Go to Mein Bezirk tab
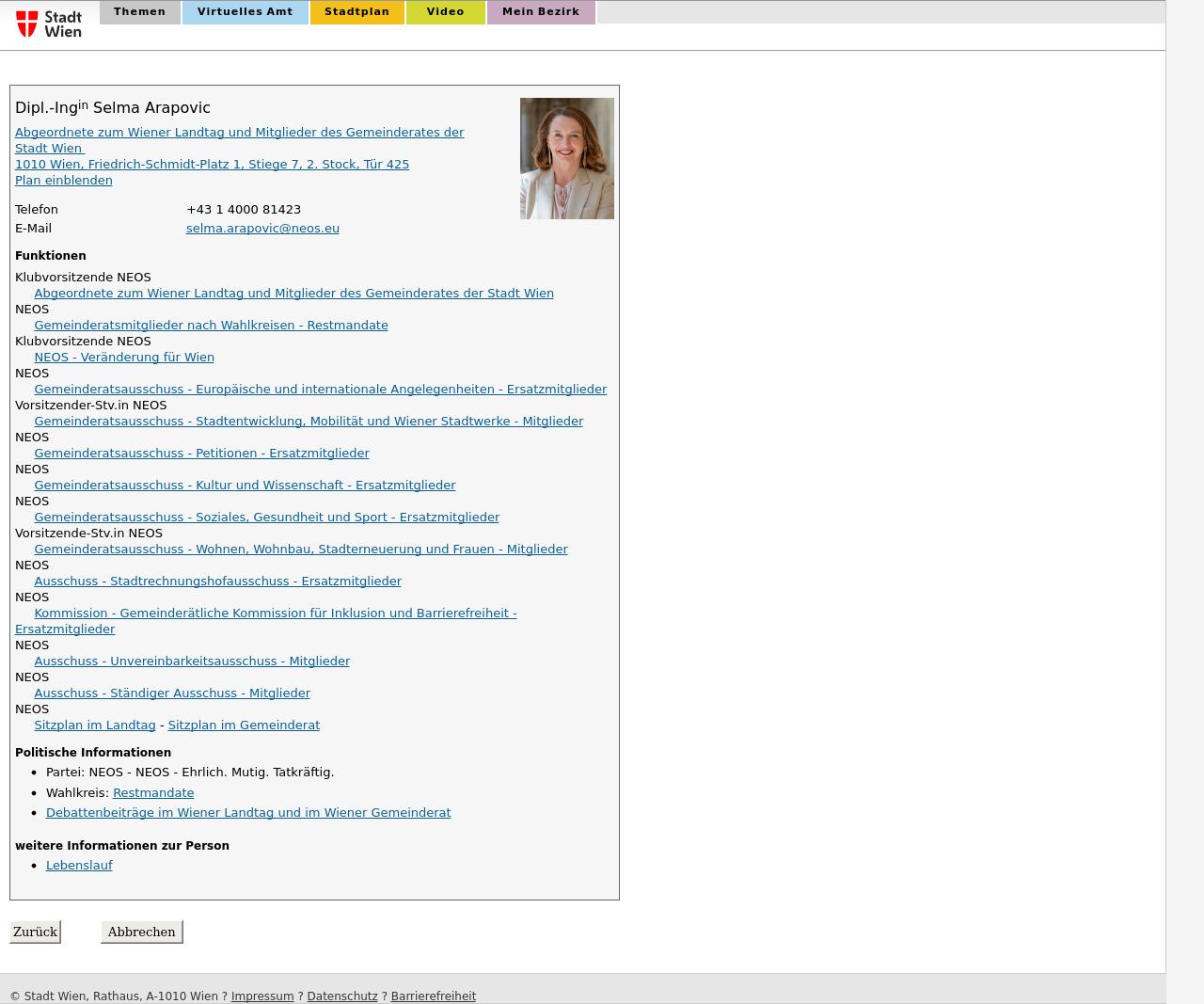 (x=540, y=12)
